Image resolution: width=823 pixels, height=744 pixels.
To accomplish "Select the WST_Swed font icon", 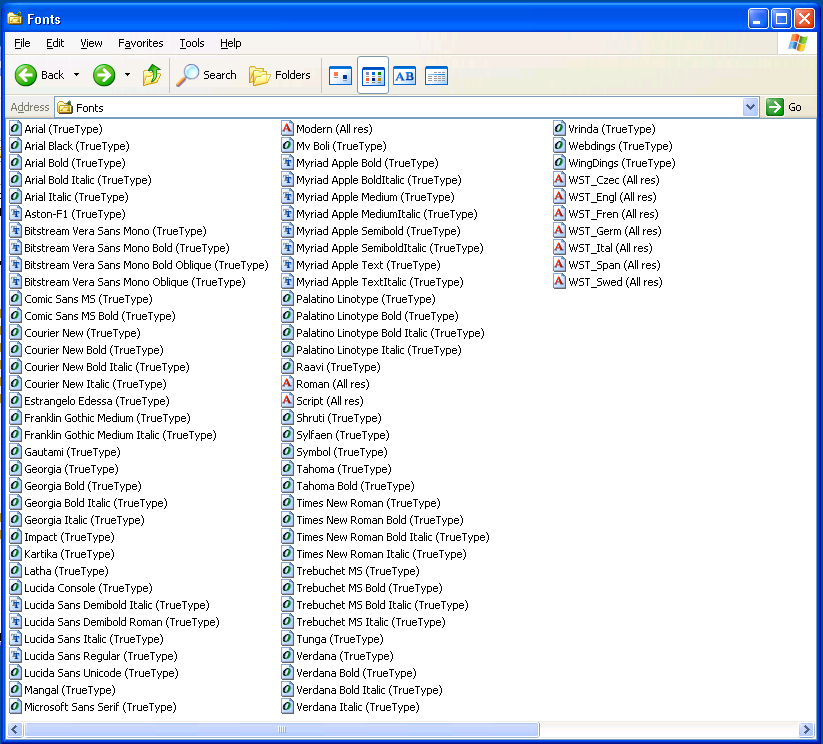I will point(560,282).
